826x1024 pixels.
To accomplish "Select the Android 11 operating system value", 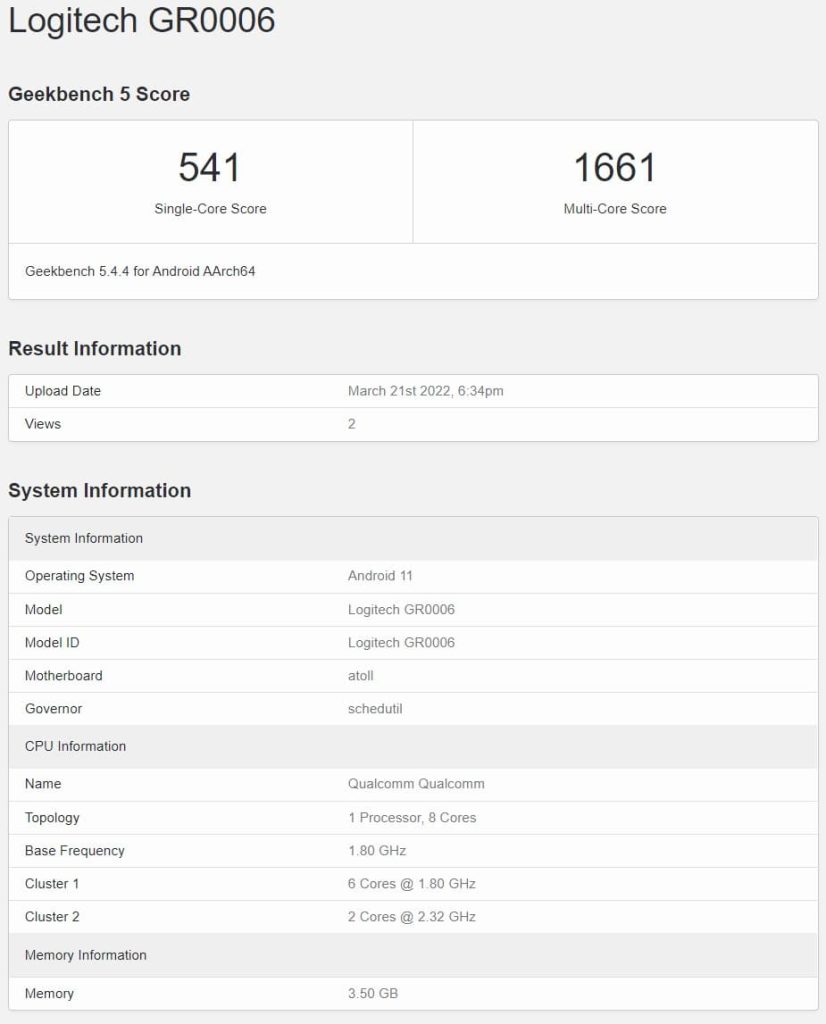I will click(x=380, y=576).
